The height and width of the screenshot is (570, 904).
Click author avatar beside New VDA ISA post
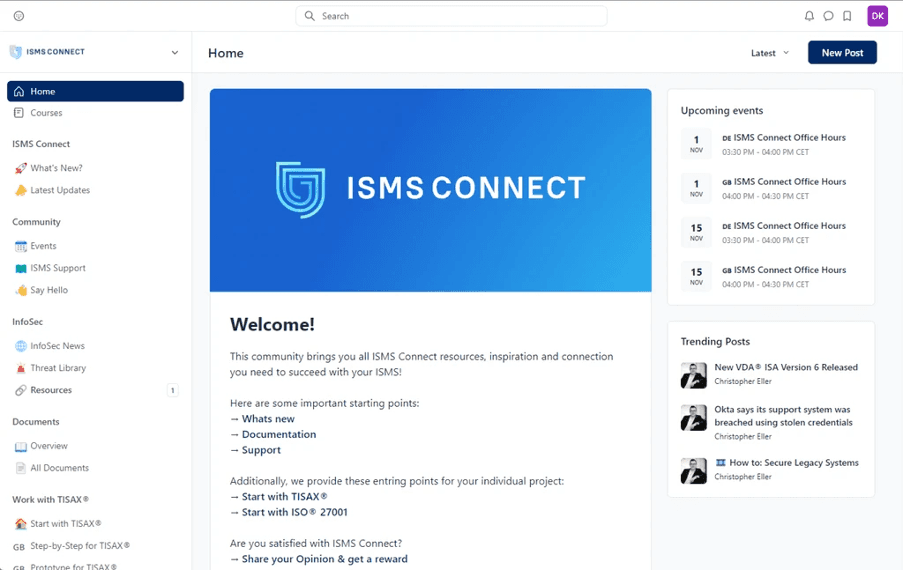(694, 376)
